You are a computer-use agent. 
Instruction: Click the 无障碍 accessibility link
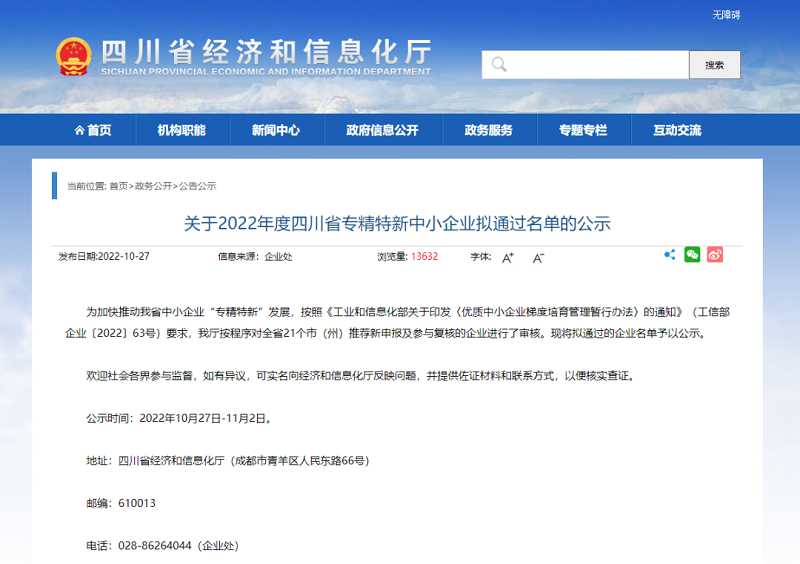(726, 15)
